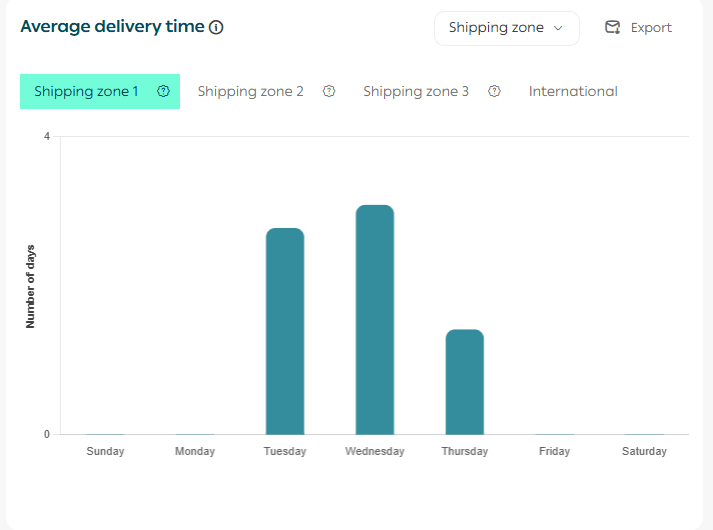Switch to the Shipping zone 3 tab
The height and width of the screenshot is (530, 713).
[416, 91]
